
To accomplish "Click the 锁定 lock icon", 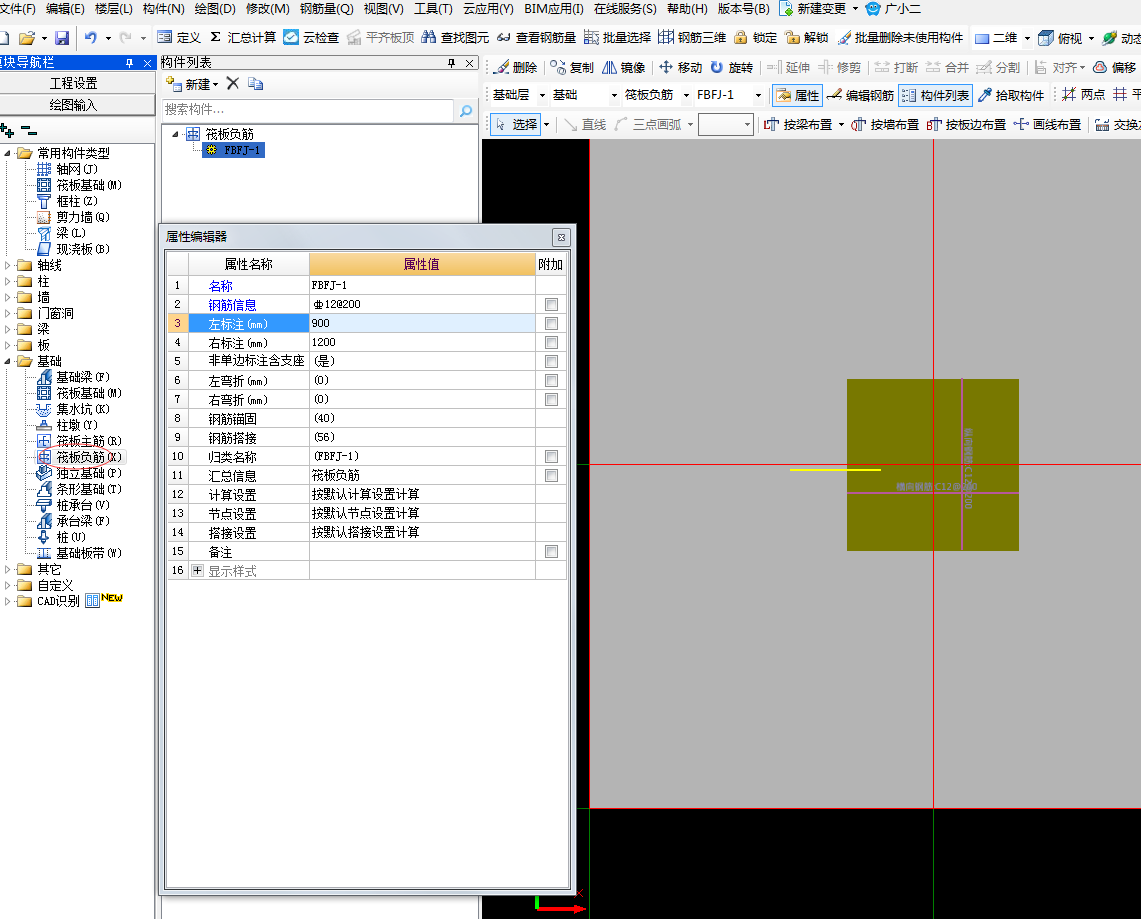I will [741, 38].
